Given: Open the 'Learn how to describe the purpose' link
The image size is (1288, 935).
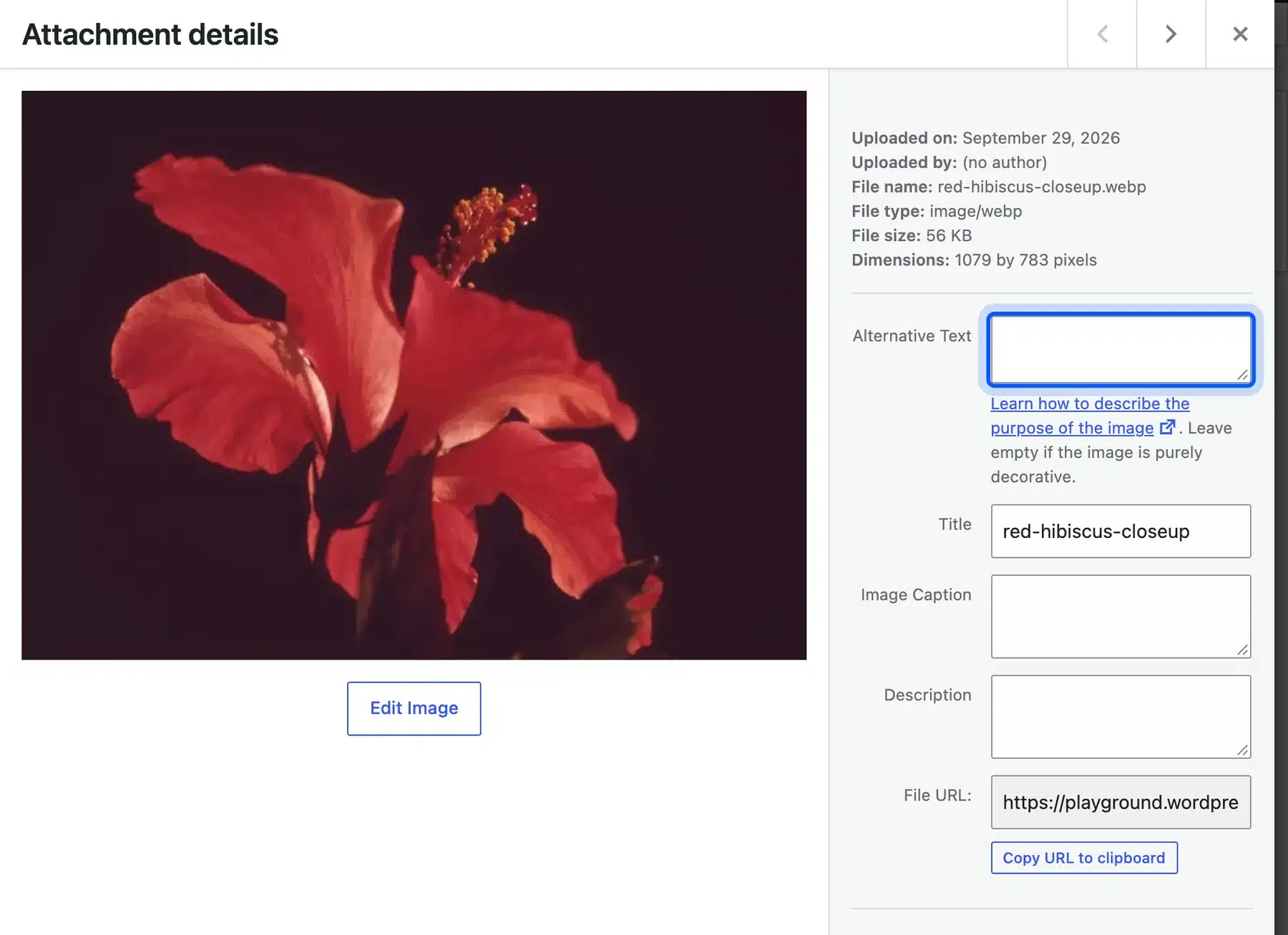Looking at the screenshot, I should (x=1089, y=416).
